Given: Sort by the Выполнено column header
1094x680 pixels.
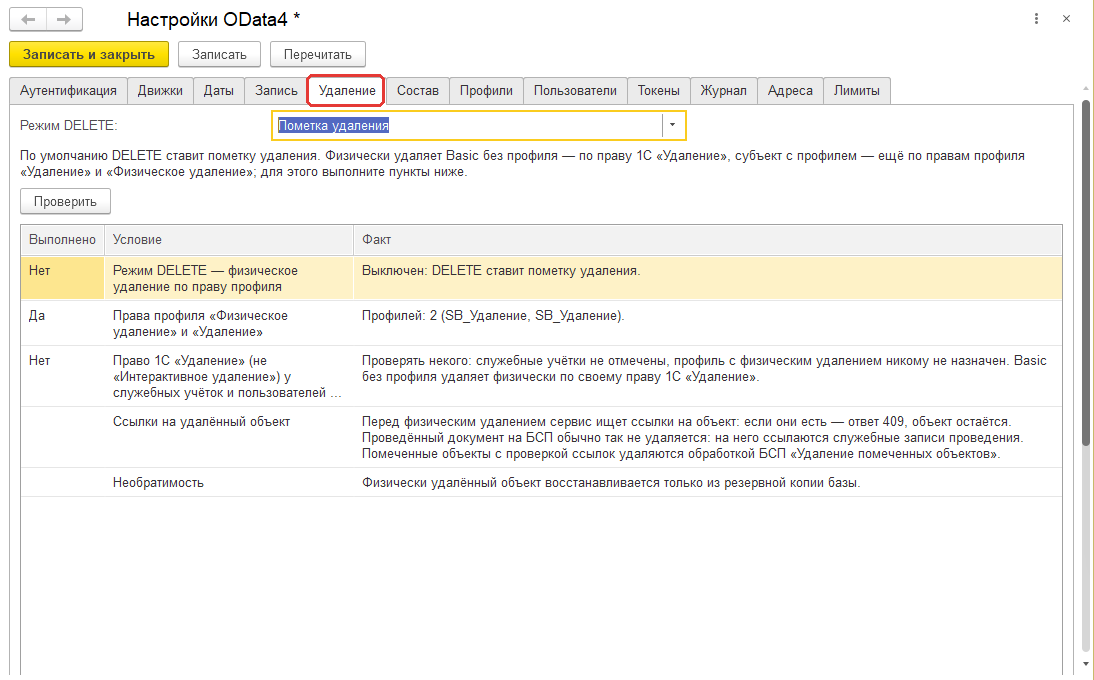Looking at the screenshot, I should pyautogui.click(x=62, y=240).
